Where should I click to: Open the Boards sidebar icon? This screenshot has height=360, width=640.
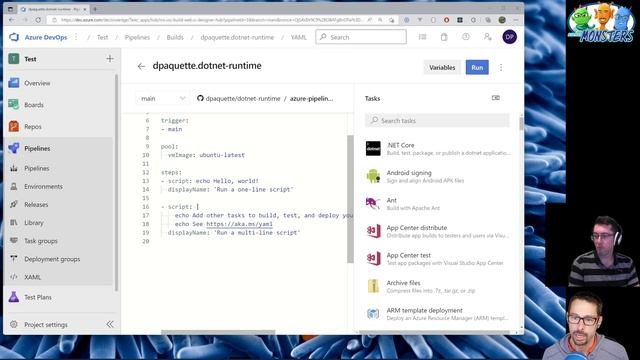pos(14,105)
